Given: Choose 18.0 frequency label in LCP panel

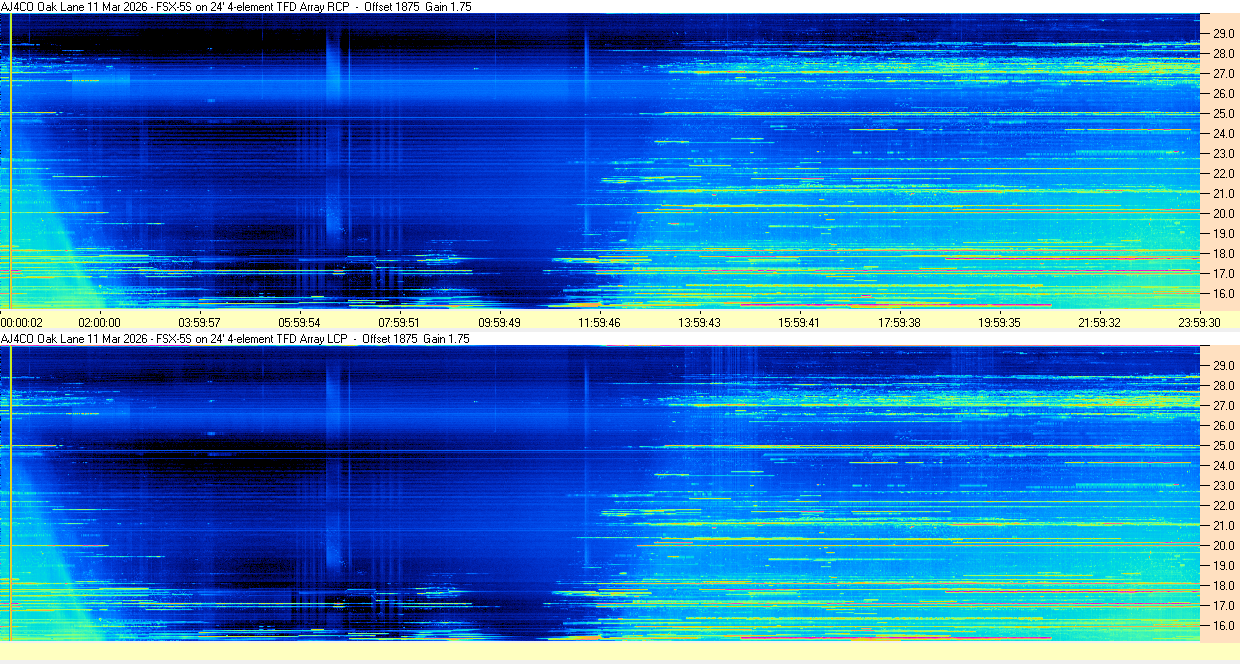Looking at the screenshot, I should tap(1224, 586).
